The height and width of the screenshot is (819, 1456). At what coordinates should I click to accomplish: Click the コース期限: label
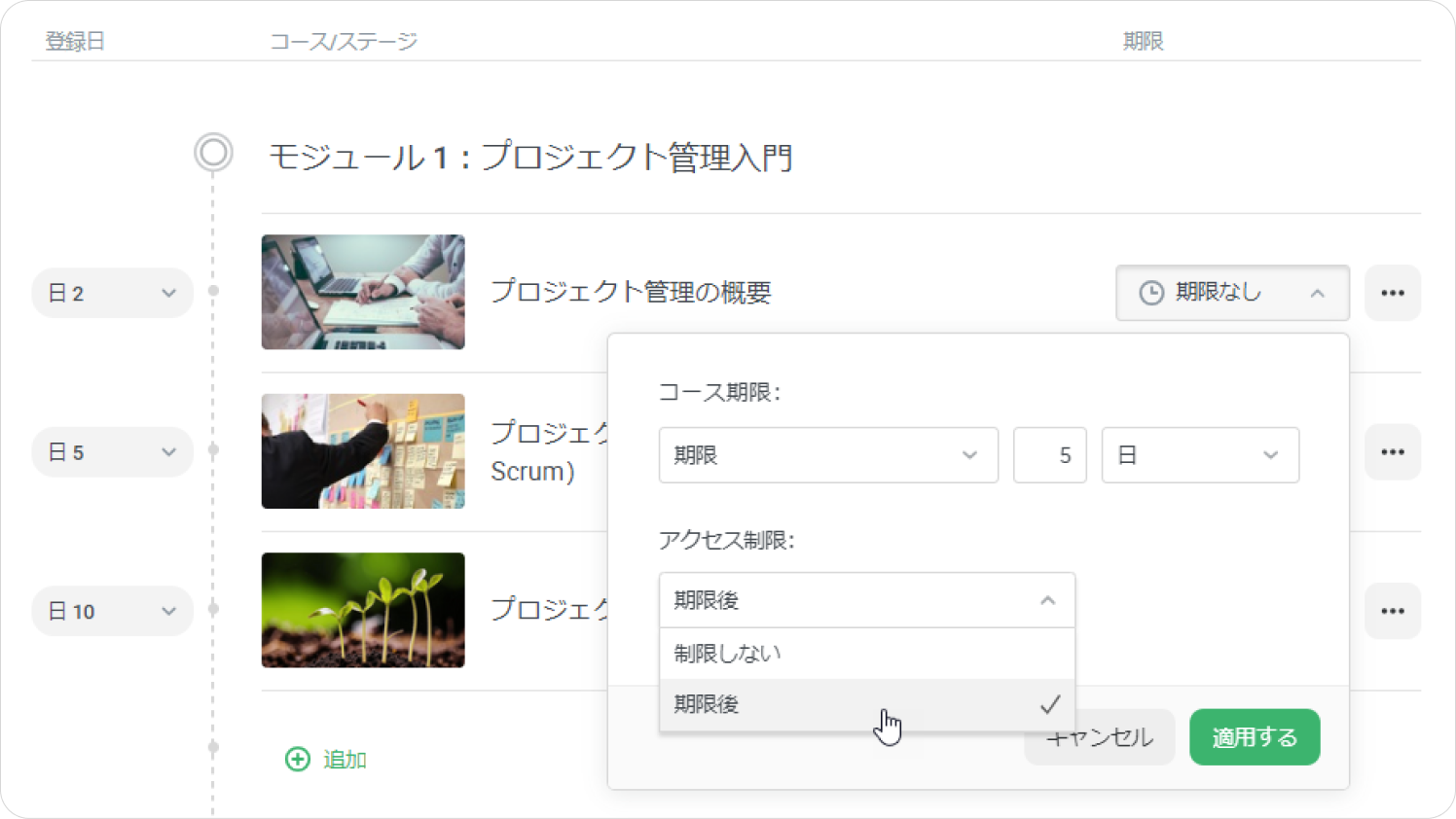(x=719, y=392)
